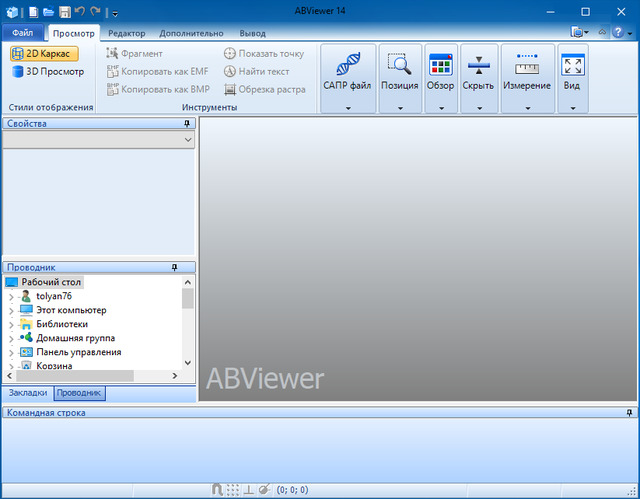Open the Редактор ribbon tab

[126, 33]
